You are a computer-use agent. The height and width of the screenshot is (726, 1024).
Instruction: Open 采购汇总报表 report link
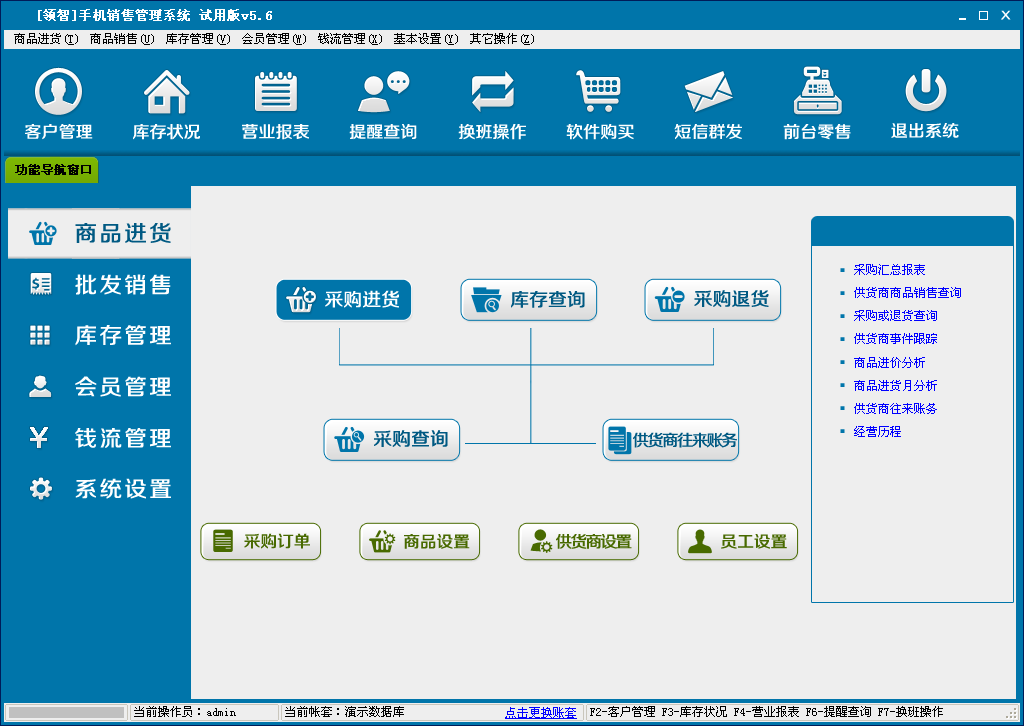point(889,270)
